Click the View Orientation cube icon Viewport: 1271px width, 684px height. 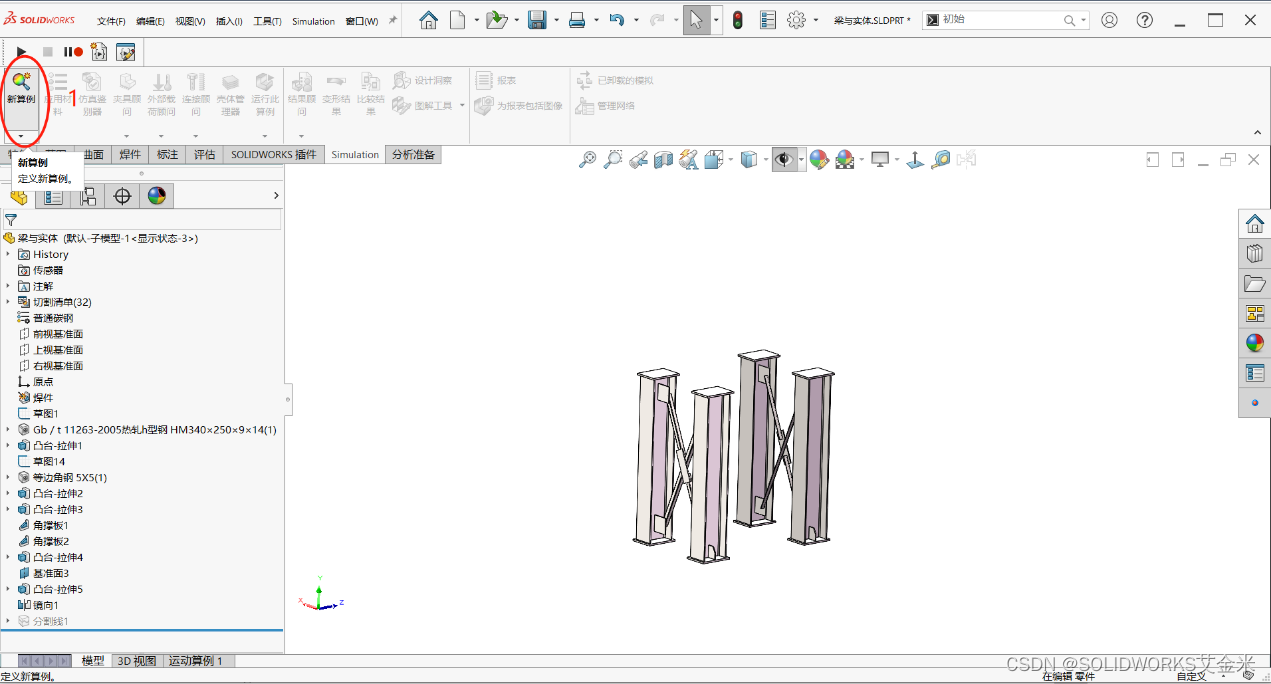(x=713, y=159)
